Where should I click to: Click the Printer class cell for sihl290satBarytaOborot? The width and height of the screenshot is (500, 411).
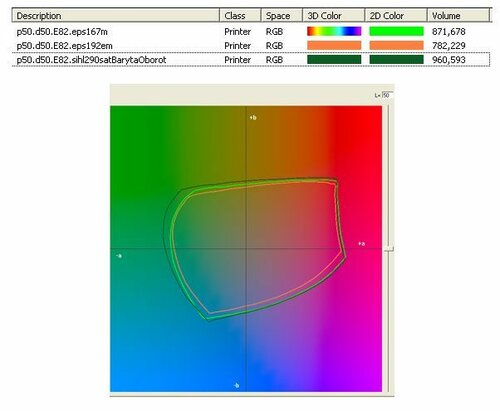click(237, 60)
